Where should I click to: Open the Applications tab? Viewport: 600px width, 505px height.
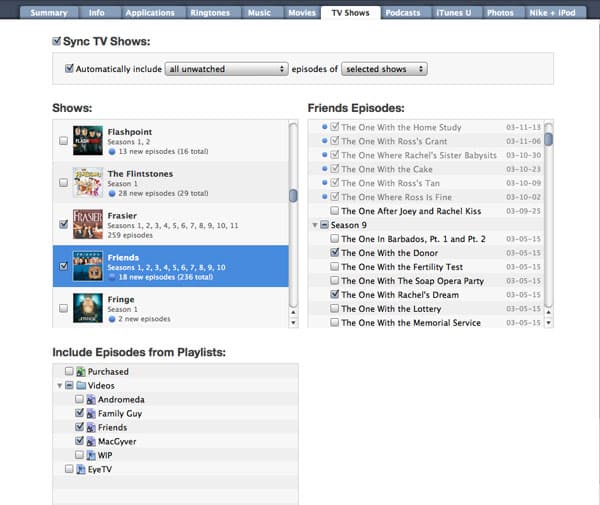click(x=150, y=13)
